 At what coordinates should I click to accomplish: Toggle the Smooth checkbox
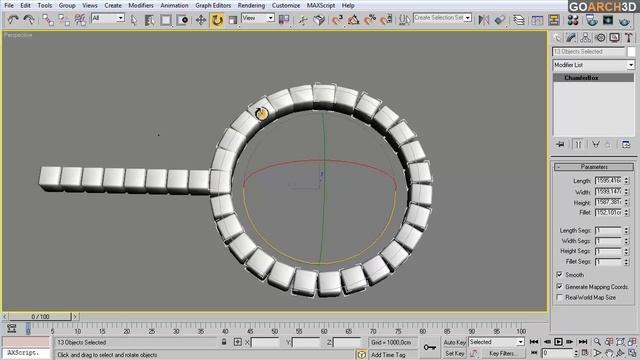[x=560, y=275]
